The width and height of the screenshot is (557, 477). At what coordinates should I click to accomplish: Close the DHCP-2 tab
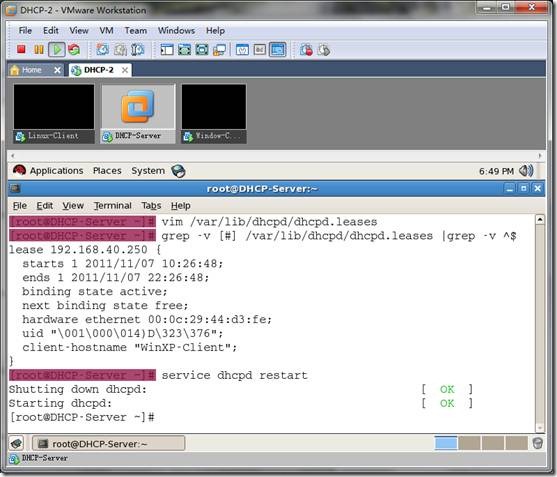tap(125, 70)
